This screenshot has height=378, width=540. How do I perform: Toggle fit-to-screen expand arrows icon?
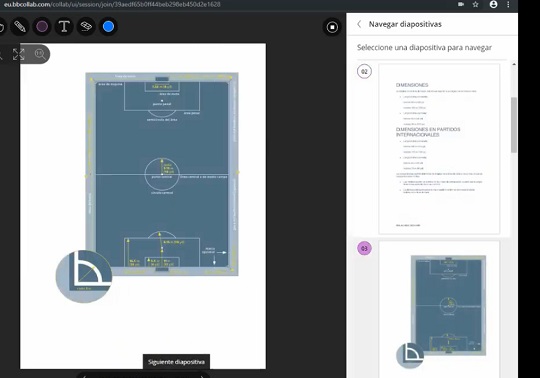coord(19,54)
